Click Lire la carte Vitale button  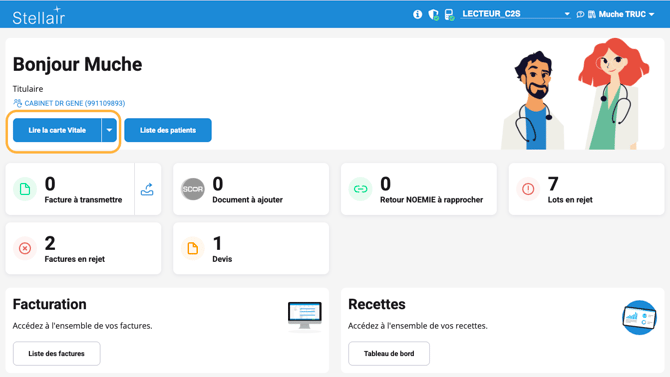point(57,130)
